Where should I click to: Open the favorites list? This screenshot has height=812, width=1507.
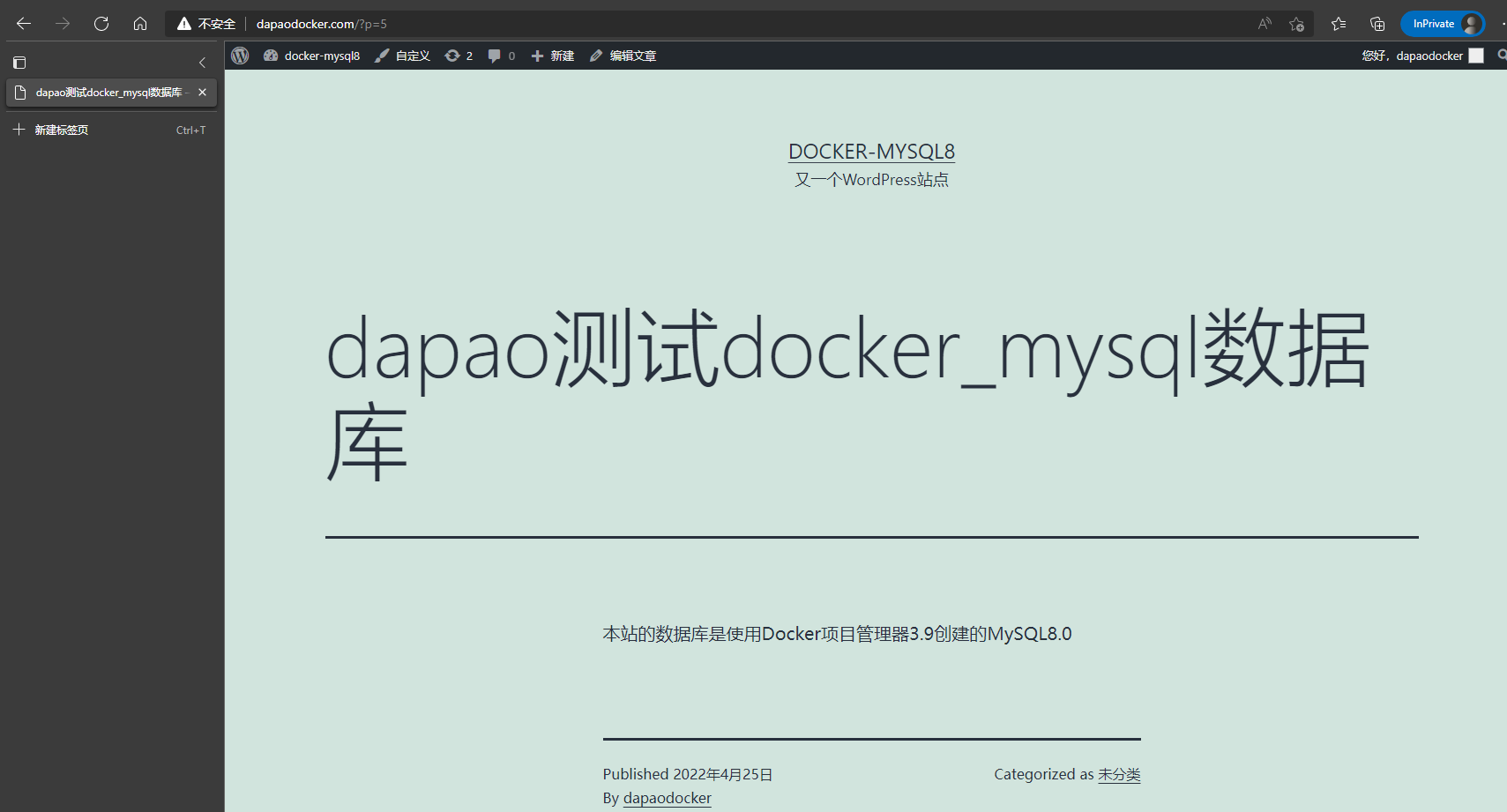pyautogui.click(x=1339, y=24)
